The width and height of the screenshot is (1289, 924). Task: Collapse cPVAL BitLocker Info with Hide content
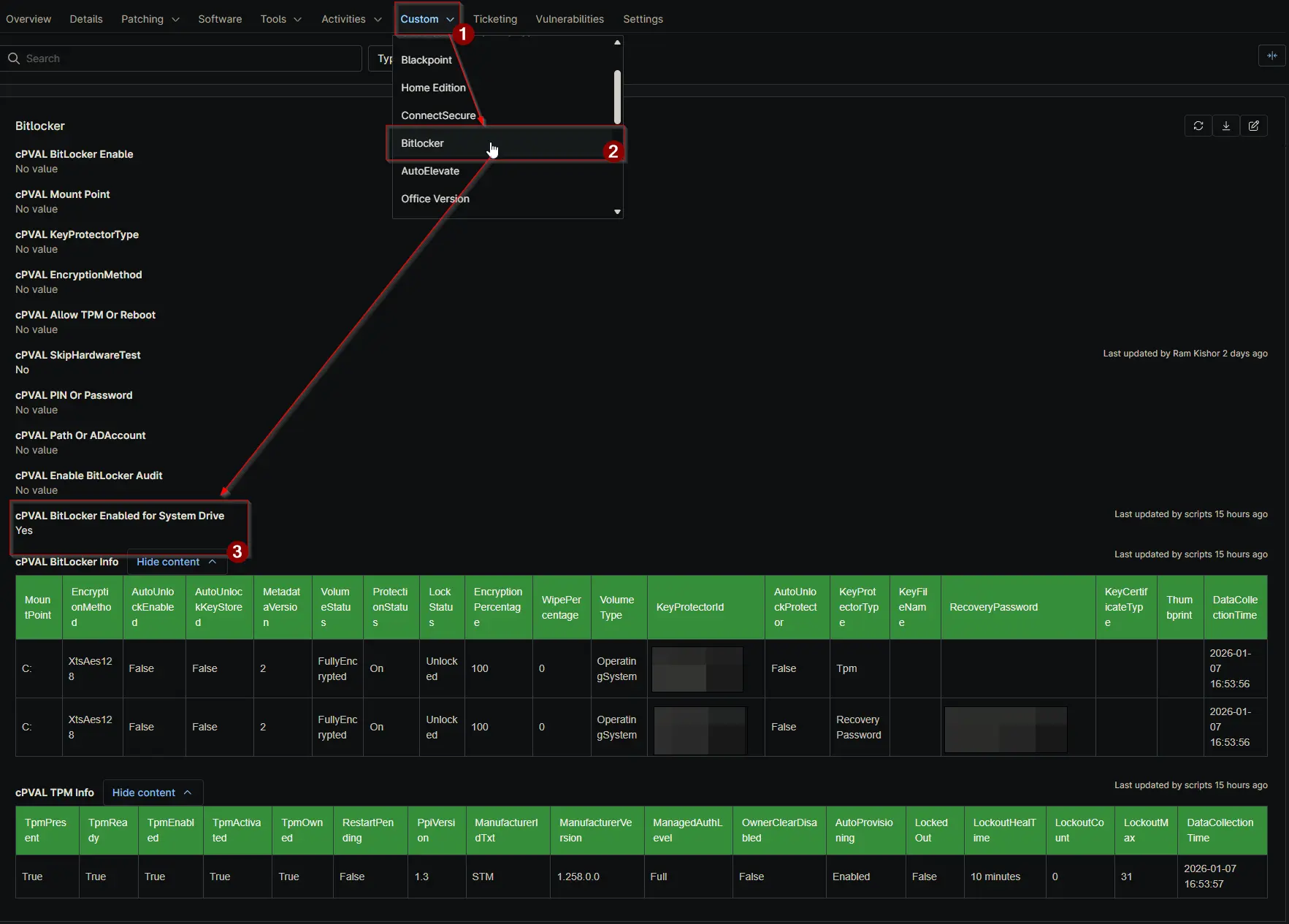point(176,562)
